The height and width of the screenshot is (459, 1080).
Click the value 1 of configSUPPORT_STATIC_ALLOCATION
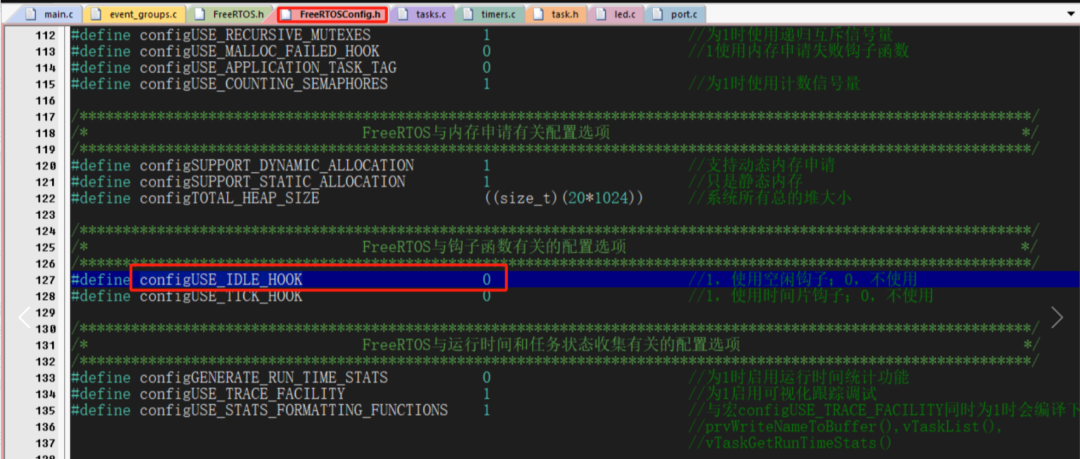pos(486,182)
